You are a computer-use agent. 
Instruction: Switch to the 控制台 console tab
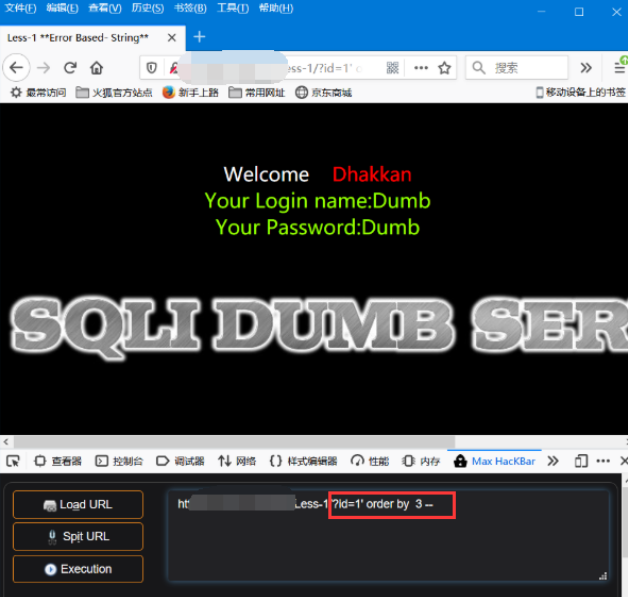[119, 461]
